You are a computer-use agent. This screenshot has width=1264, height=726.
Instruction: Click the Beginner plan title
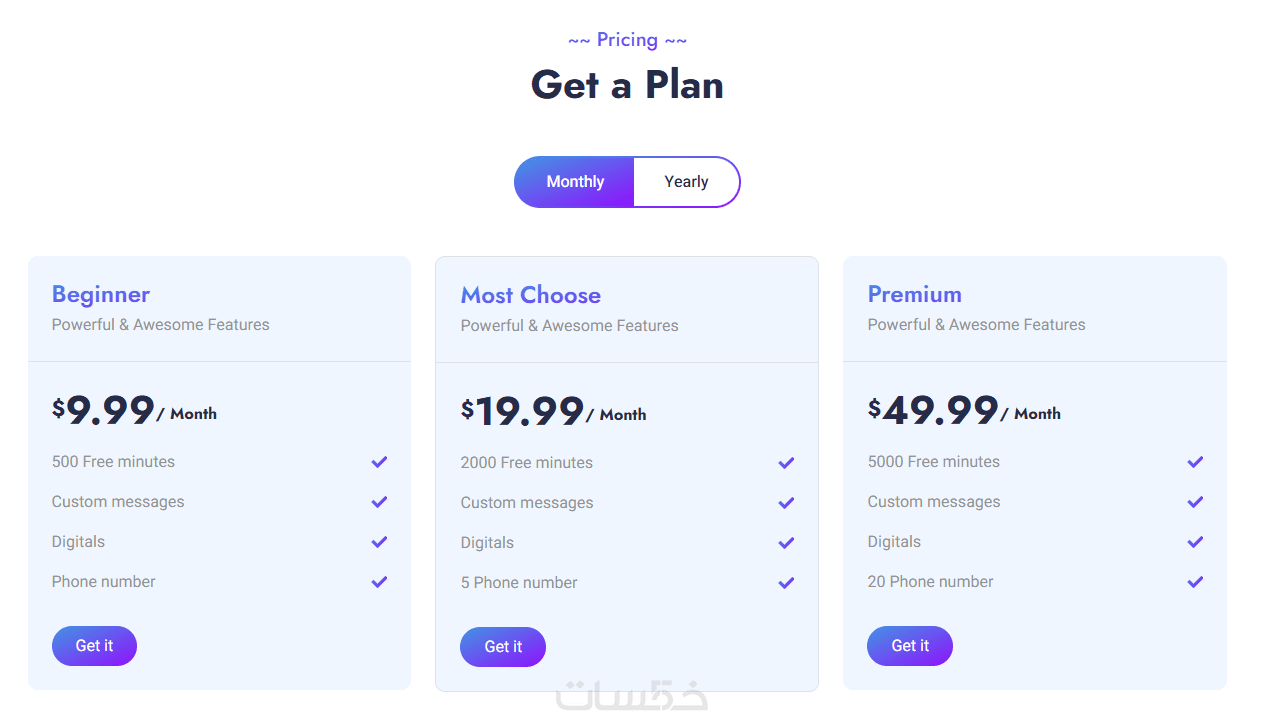pos(101,294)
